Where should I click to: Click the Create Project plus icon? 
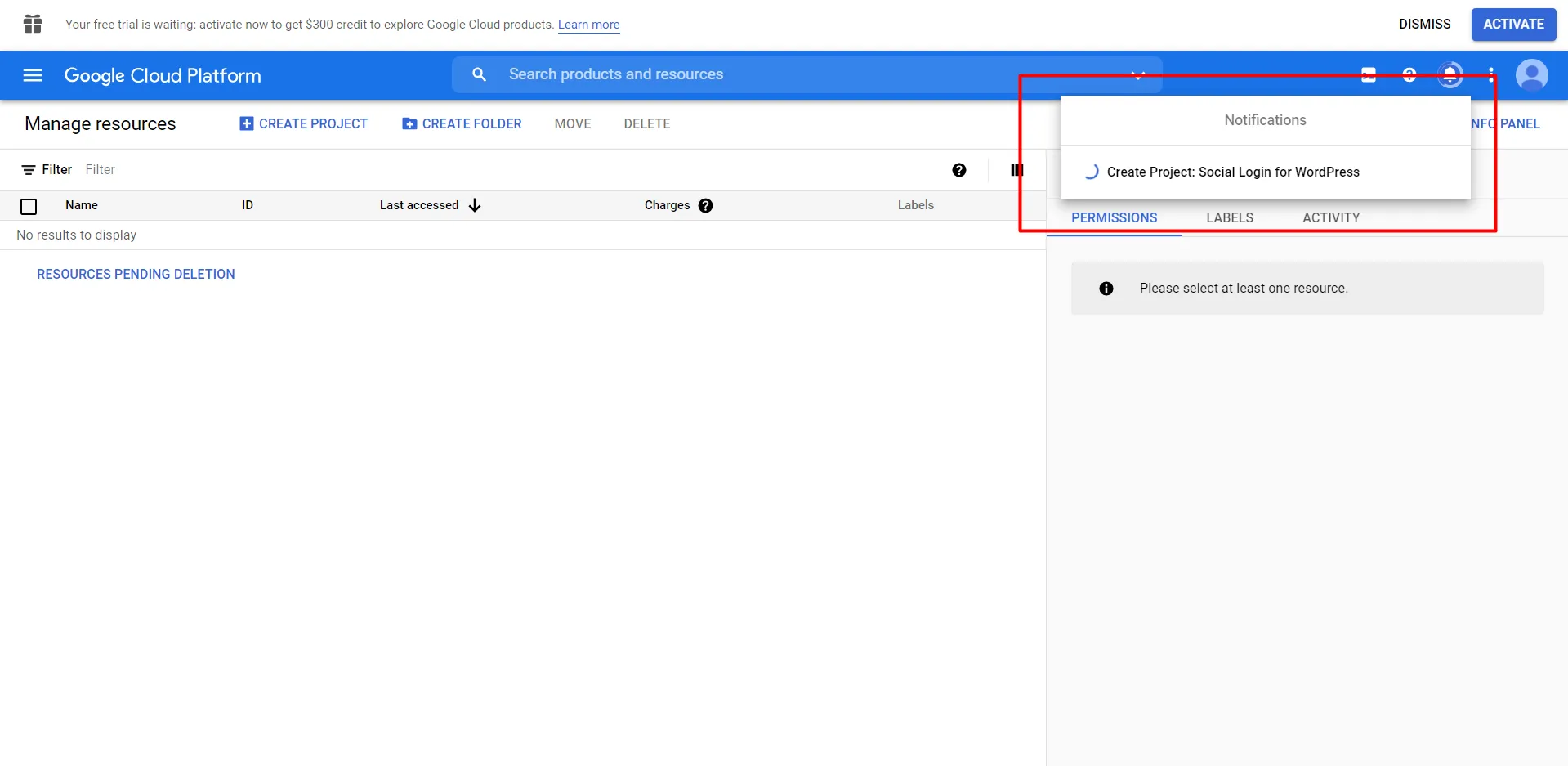(246, 123)
